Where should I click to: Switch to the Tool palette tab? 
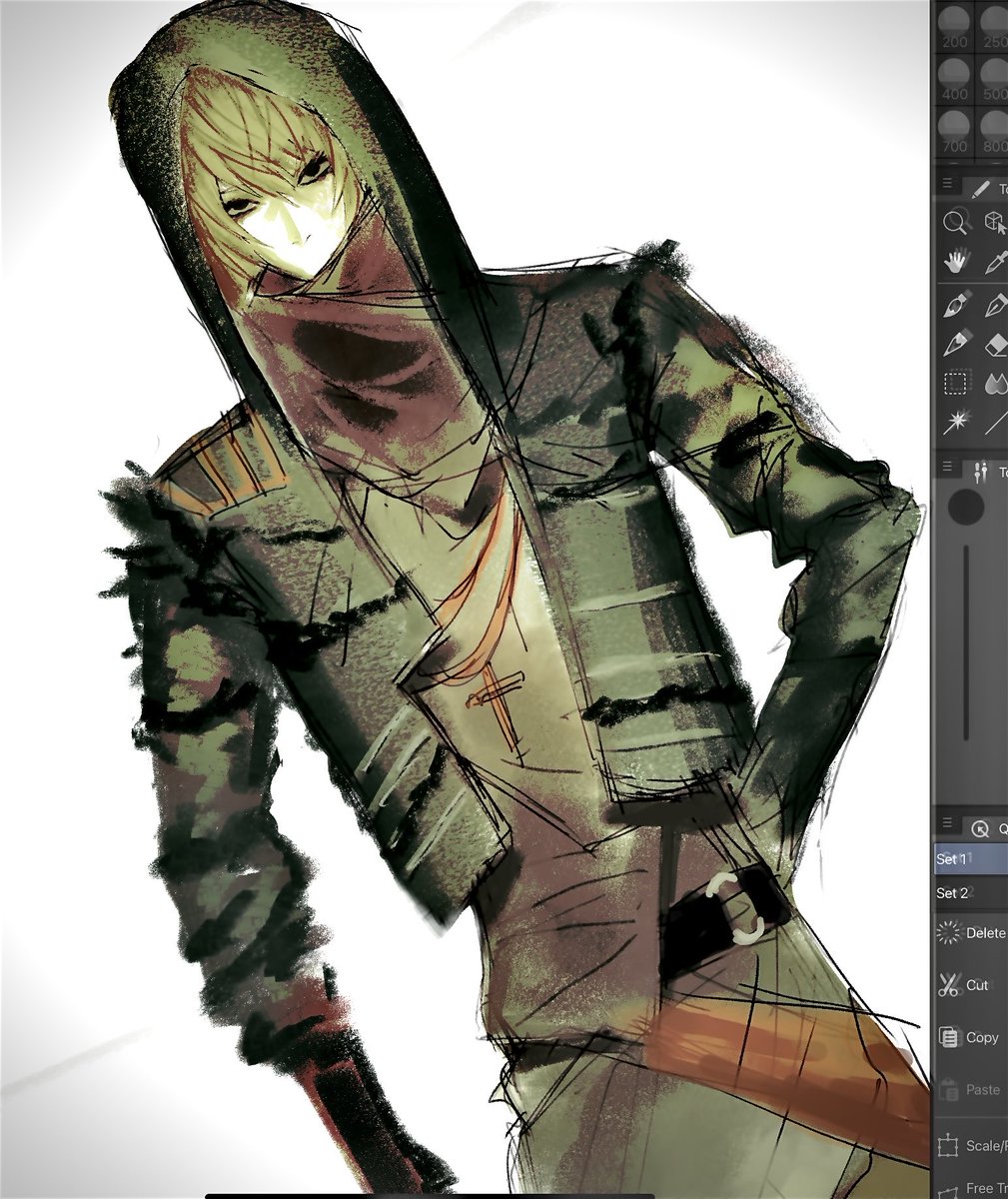(988, 187)
